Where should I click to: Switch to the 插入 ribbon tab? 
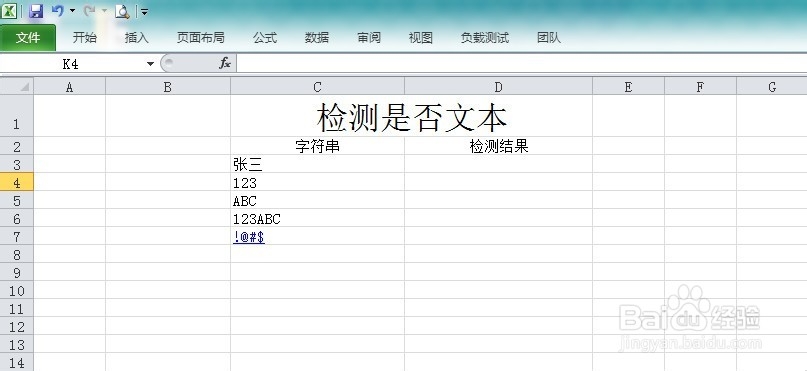pos(136,38)
